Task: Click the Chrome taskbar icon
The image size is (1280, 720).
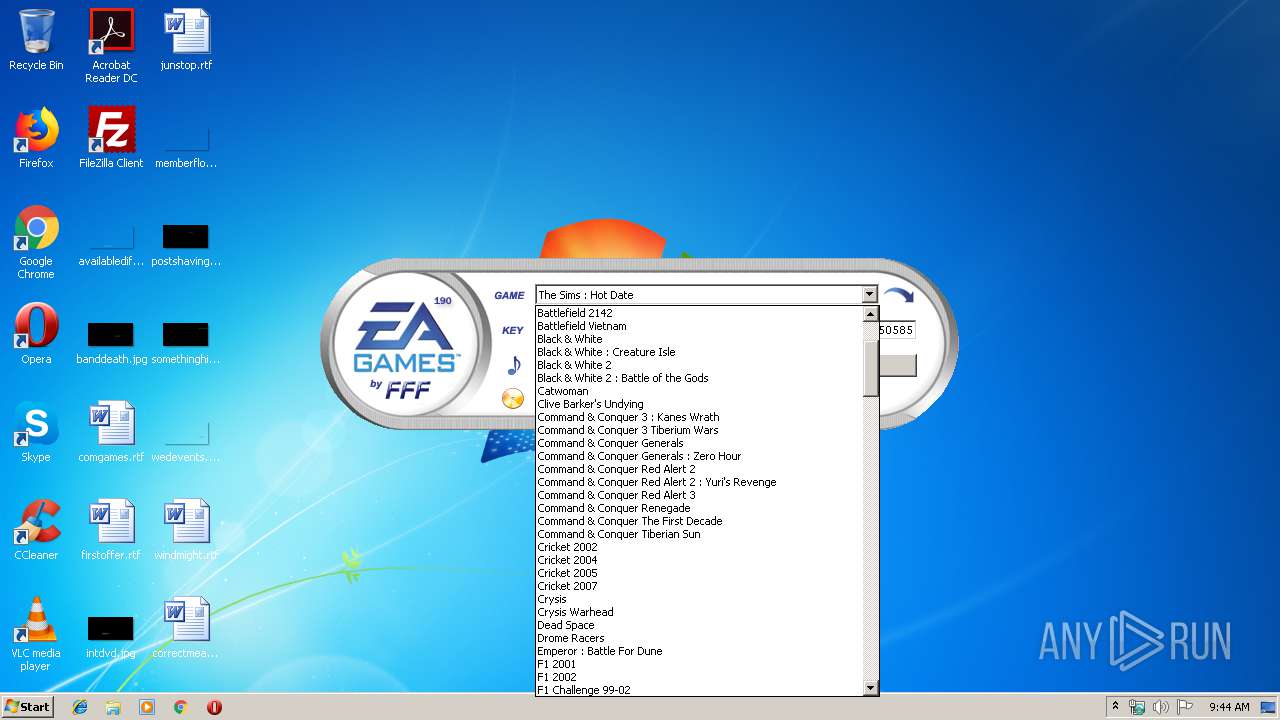Action: pyautogui.click(x=181, y=707)
